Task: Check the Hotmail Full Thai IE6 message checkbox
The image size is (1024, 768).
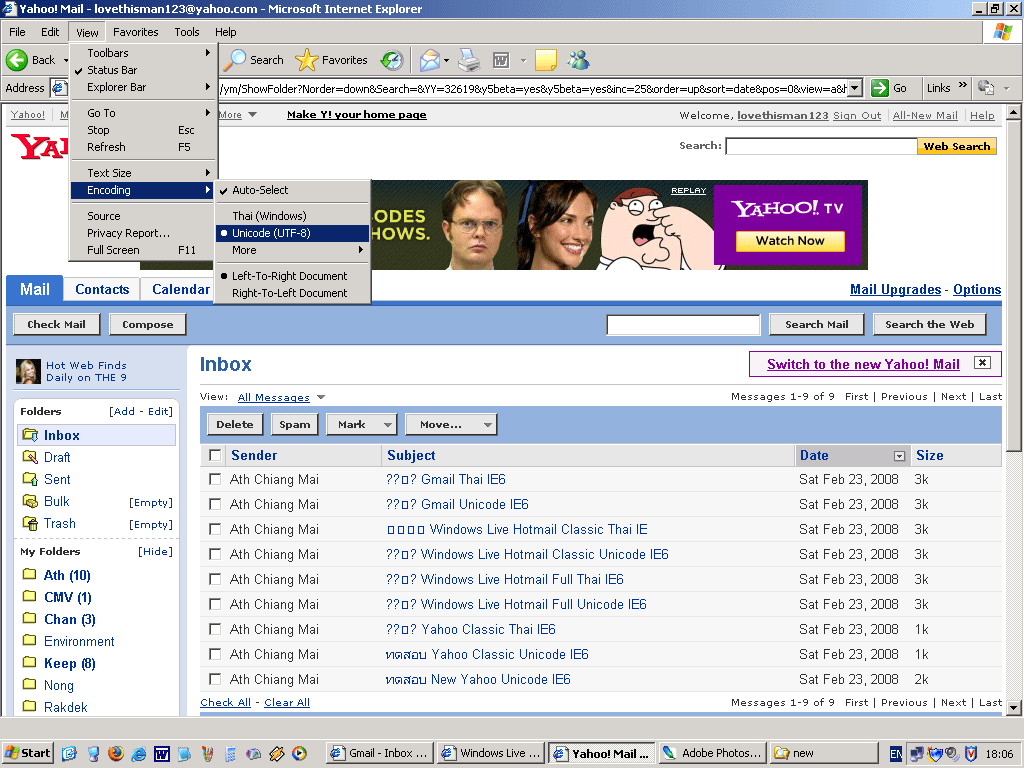Action: (215, 579)
